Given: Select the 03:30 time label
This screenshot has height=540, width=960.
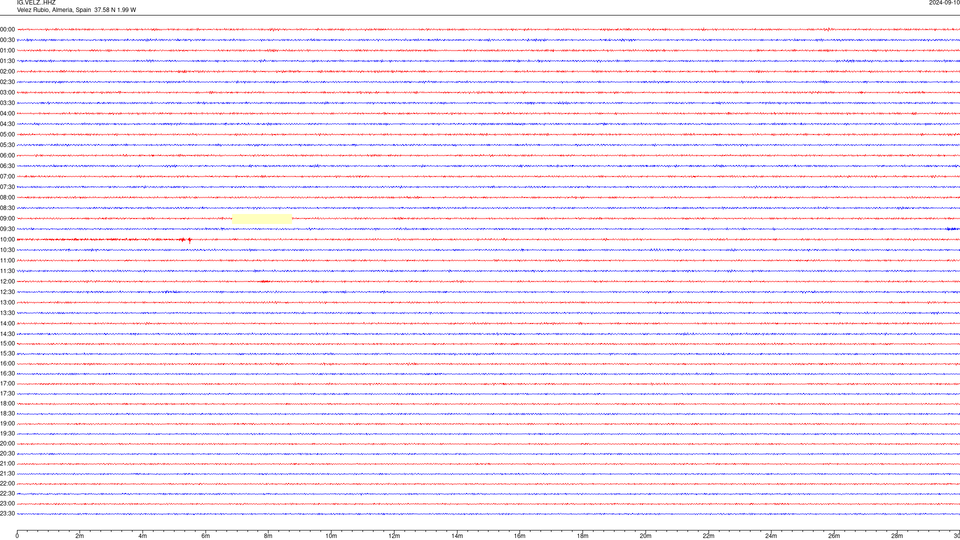Looking at the screenshot, I should pyautogui.click(x=7, y=103).
